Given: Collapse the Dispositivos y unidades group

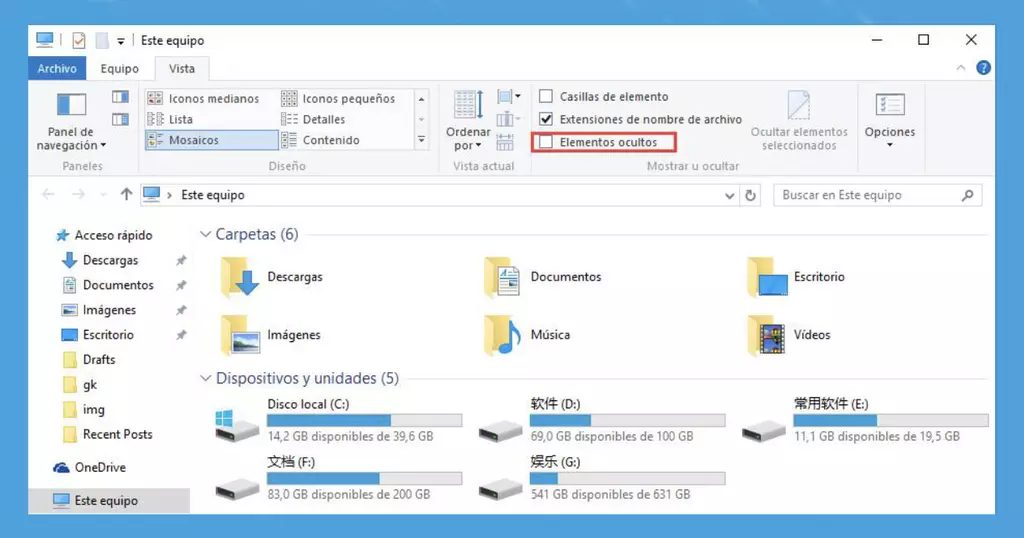Looking at the screenshot, I should click(206, 379).
